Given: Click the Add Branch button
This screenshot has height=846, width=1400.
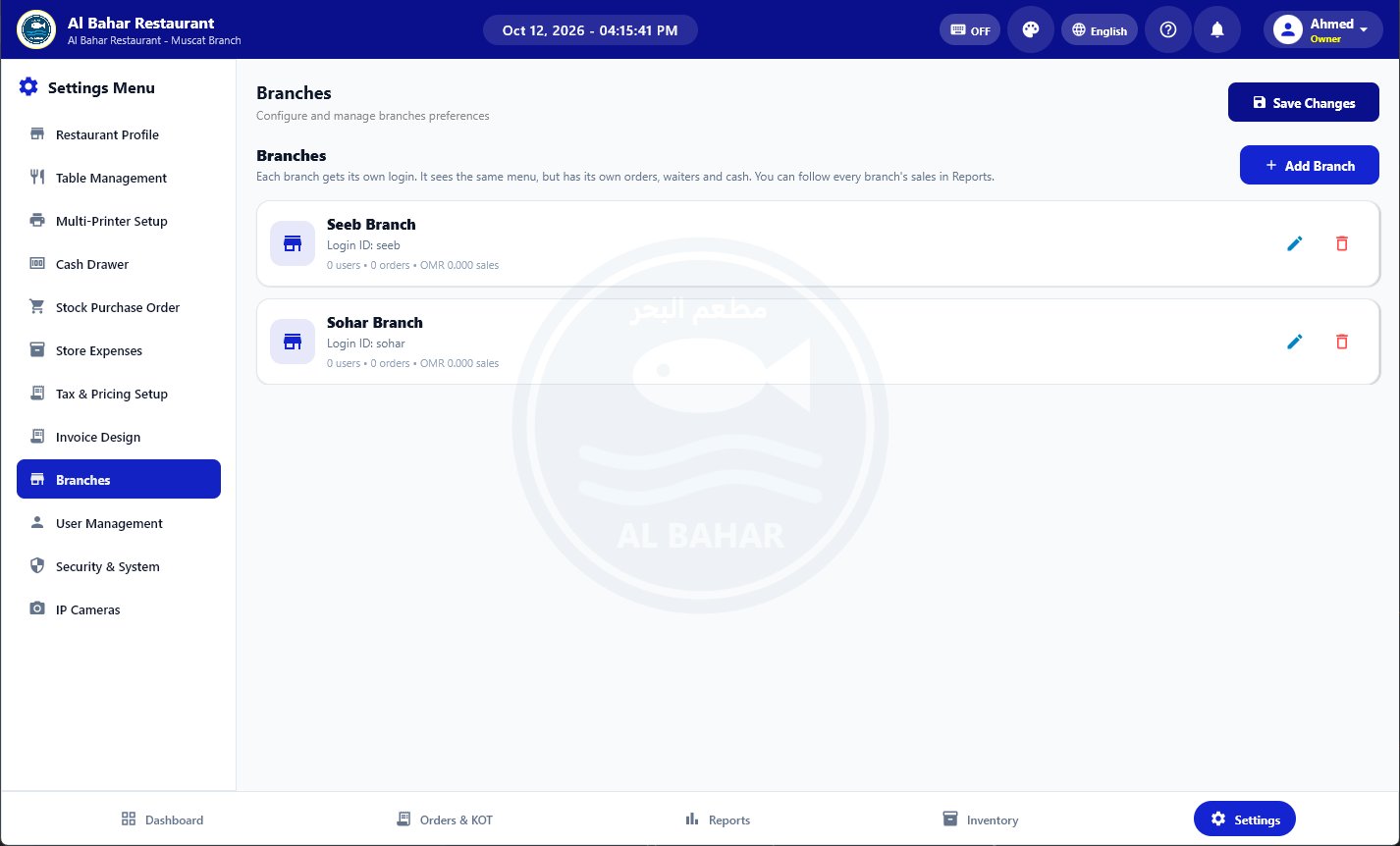Looking at the screenshot, I should coord(1310,165).
